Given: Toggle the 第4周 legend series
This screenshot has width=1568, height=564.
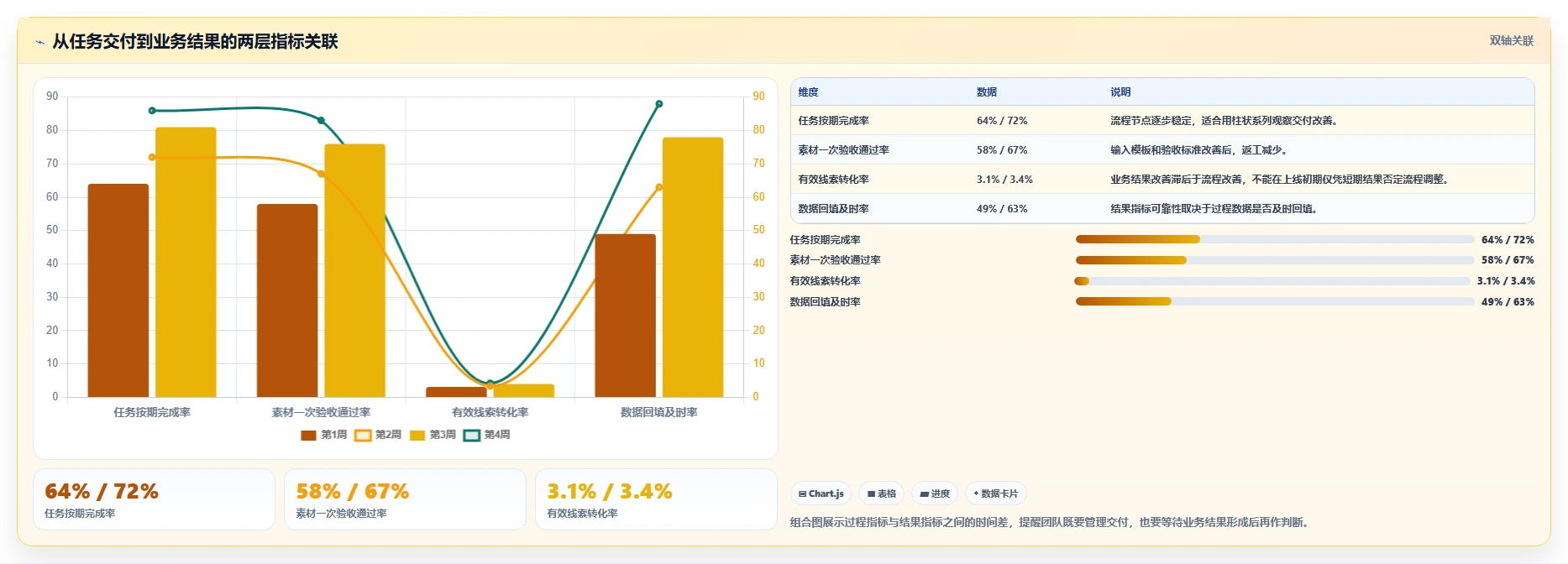Looking at the screenshot, I should pyautogui.click(x=487, y=435).
